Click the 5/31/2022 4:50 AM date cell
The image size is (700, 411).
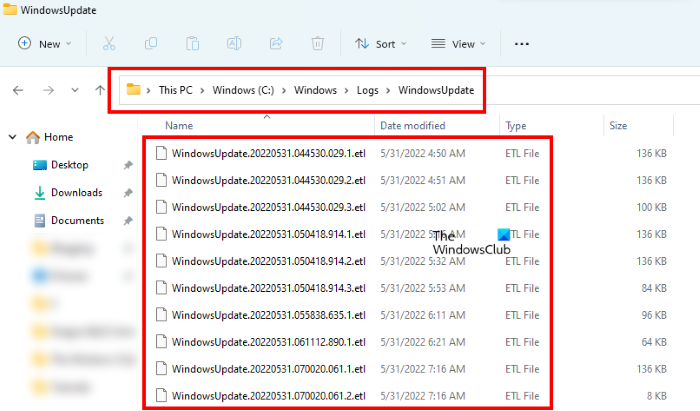click(423, 154)
